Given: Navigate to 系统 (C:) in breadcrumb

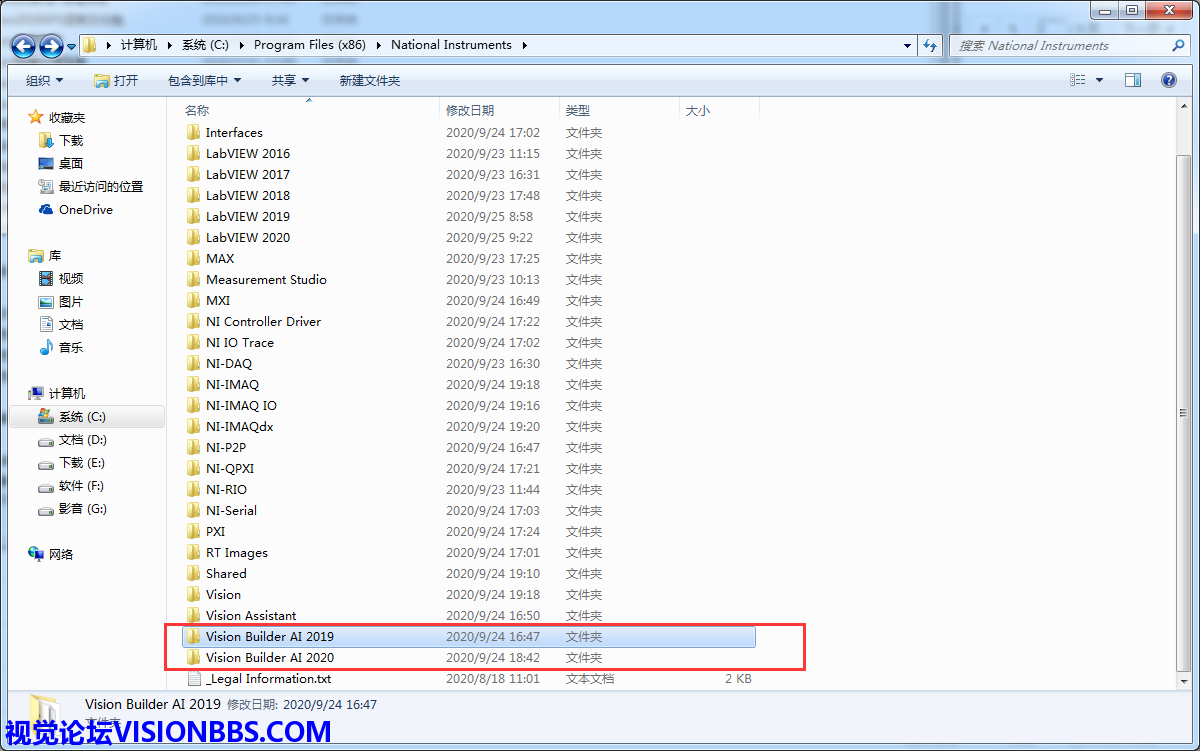Looking at the screenshot, I should (x=206, y=45).
